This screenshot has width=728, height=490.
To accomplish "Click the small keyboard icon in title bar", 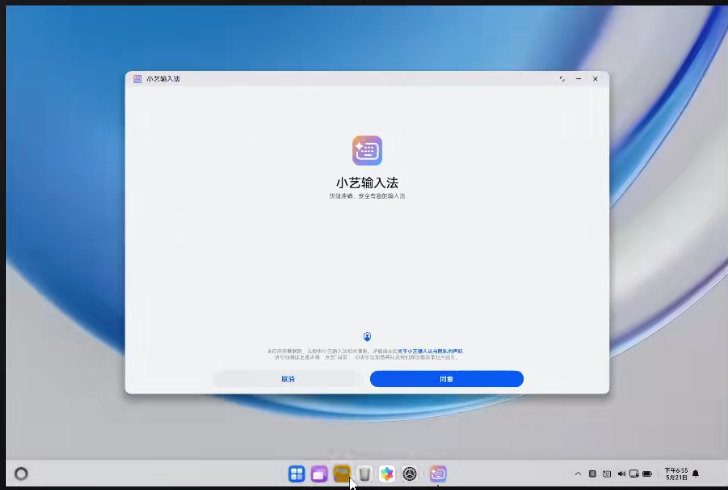I will coord(137,79).
